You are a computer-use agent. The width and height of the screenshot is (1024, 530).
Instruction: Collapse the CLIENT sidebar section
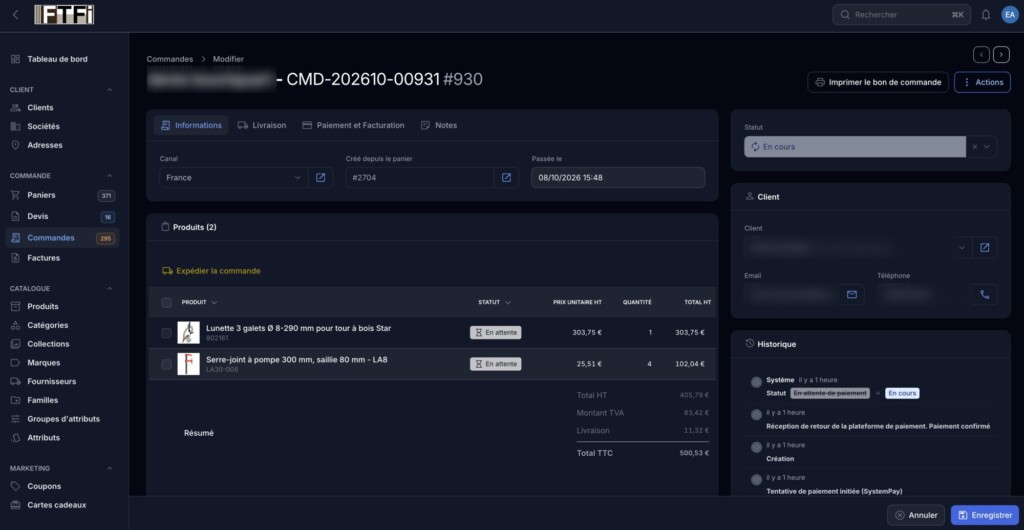109,89
